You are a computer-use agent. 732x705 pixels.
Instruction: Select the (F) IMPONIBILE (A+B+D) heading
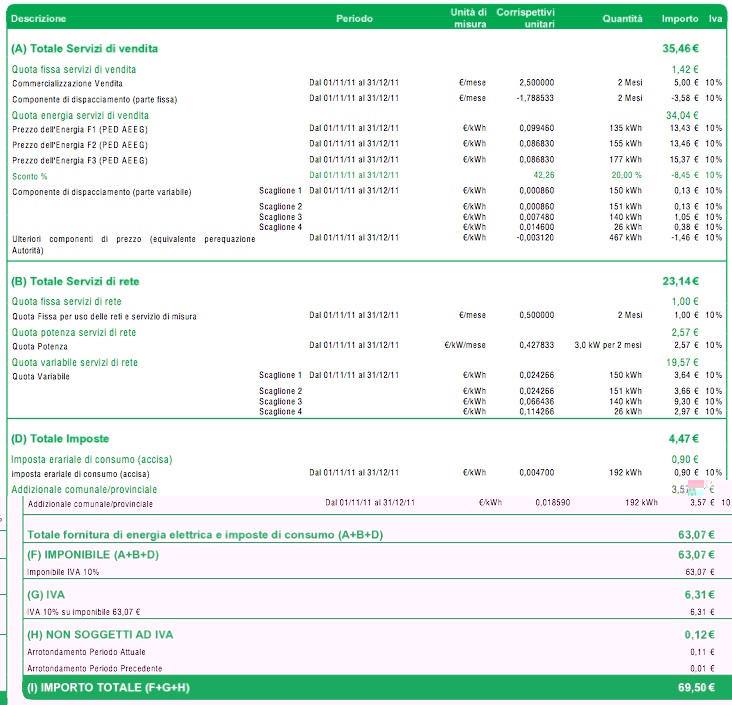[x=93, y=555]
